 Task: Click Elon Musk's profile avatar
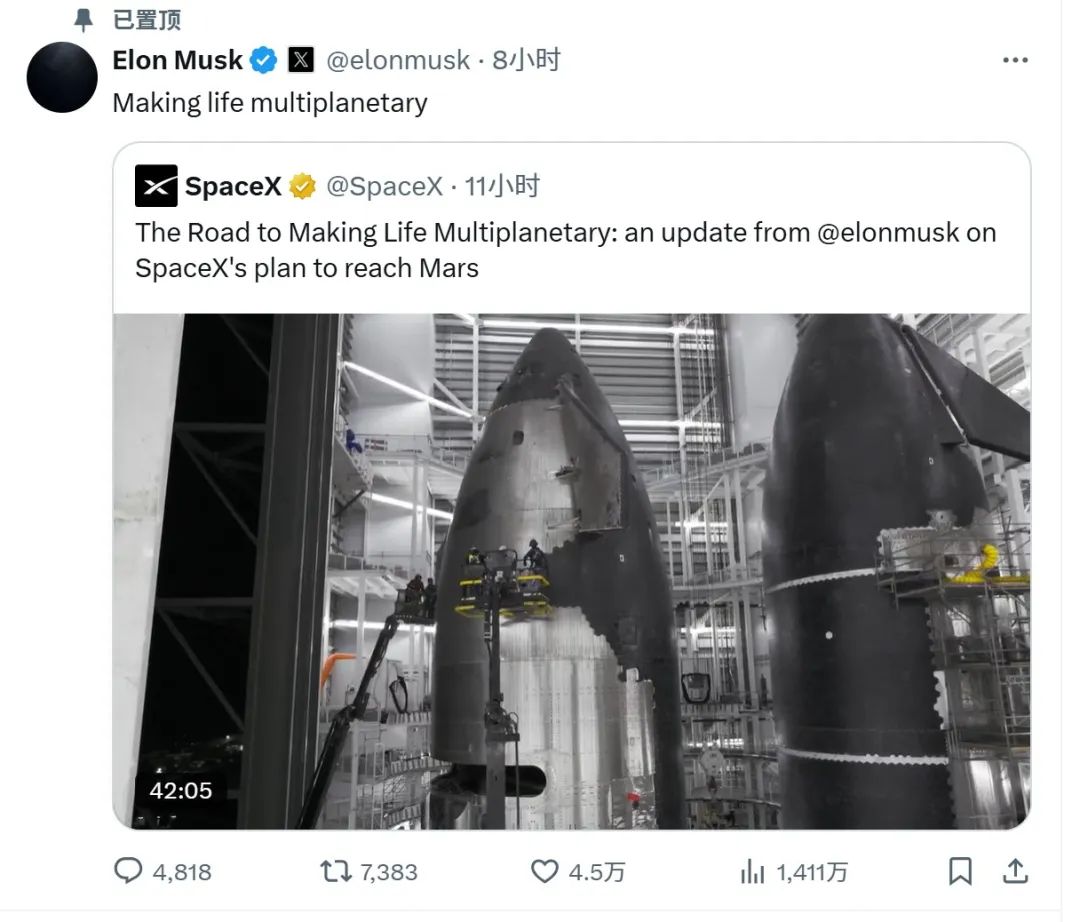(62, 77)
